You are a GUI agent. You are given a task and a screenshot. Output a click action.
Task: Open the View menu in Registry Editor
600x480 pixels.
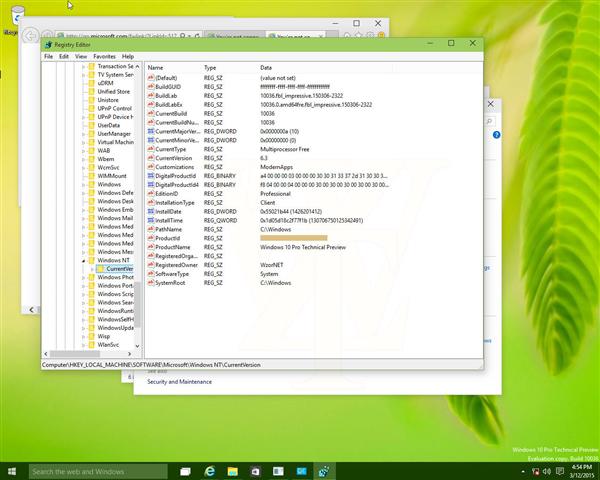(81, 56)
